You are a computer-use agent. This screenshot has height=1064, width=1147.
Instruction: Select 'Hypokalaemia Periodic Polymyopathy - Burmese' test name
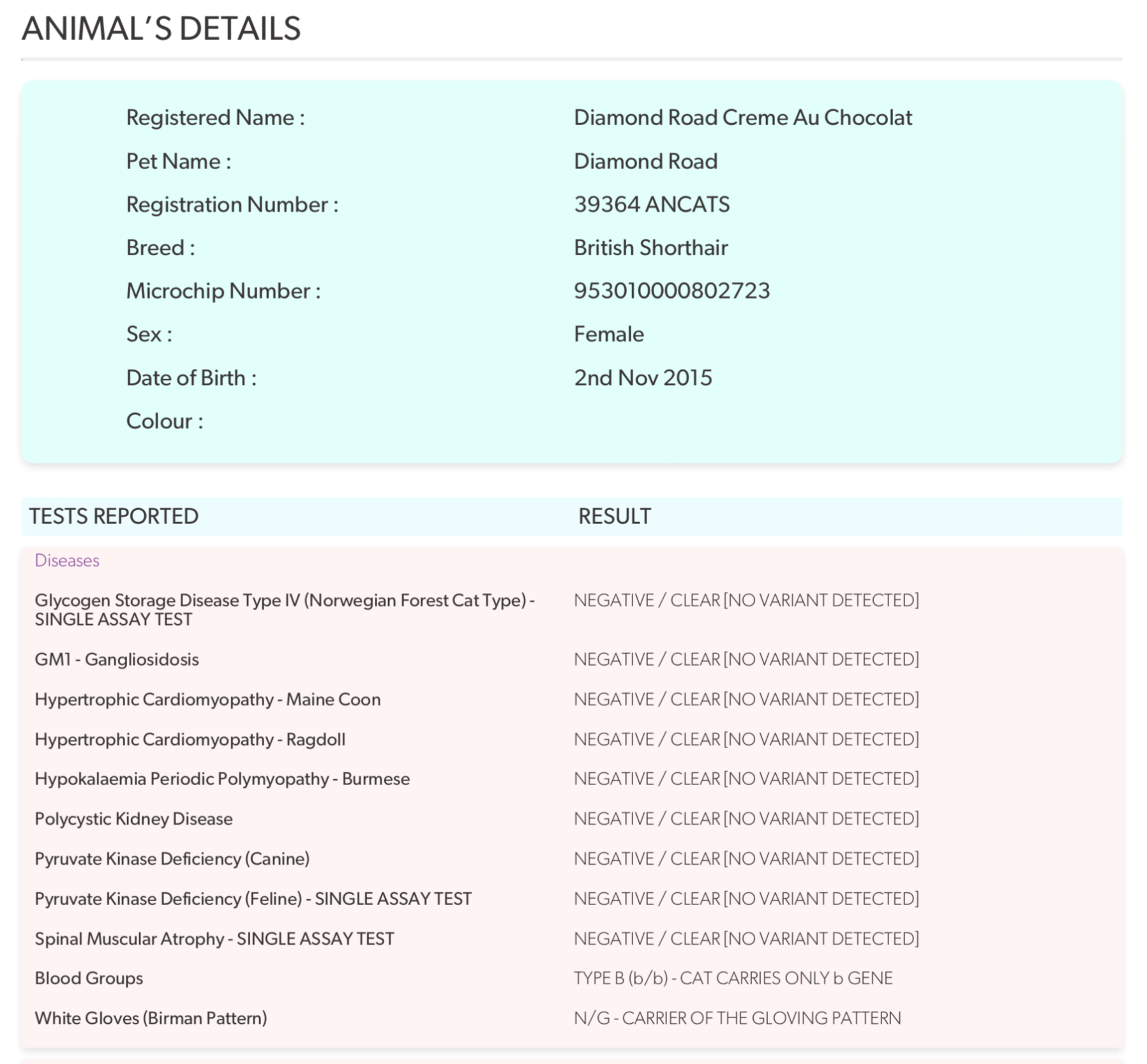click(222, 779)
